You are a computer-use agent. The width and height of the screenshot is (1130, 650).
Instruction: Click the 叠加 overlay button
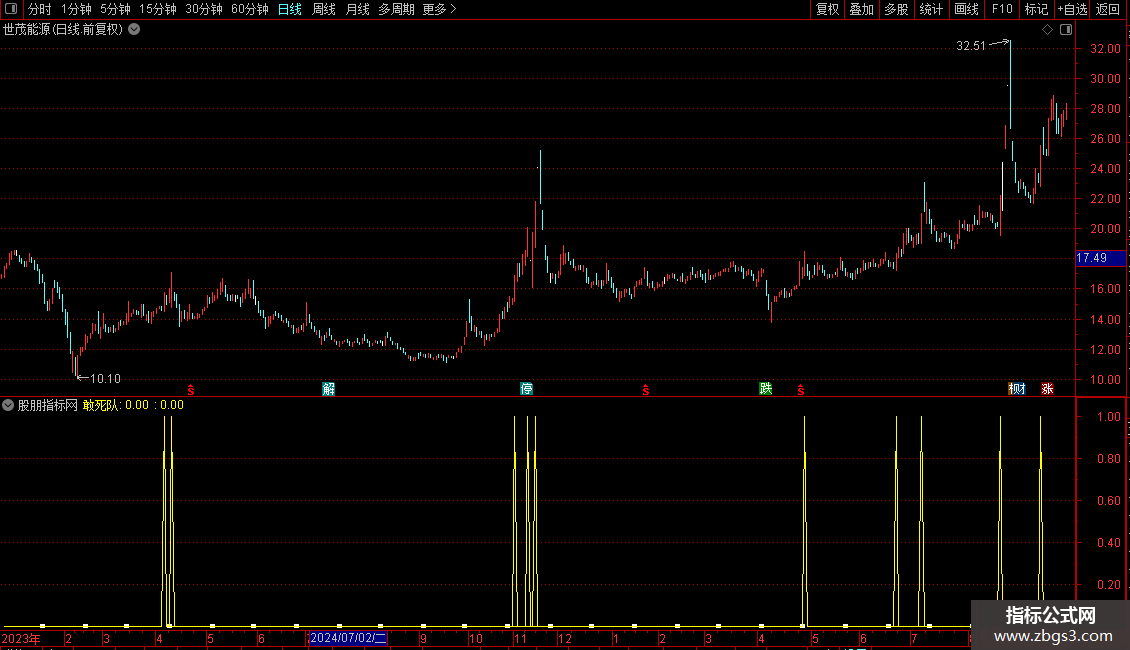pos(861,9)
